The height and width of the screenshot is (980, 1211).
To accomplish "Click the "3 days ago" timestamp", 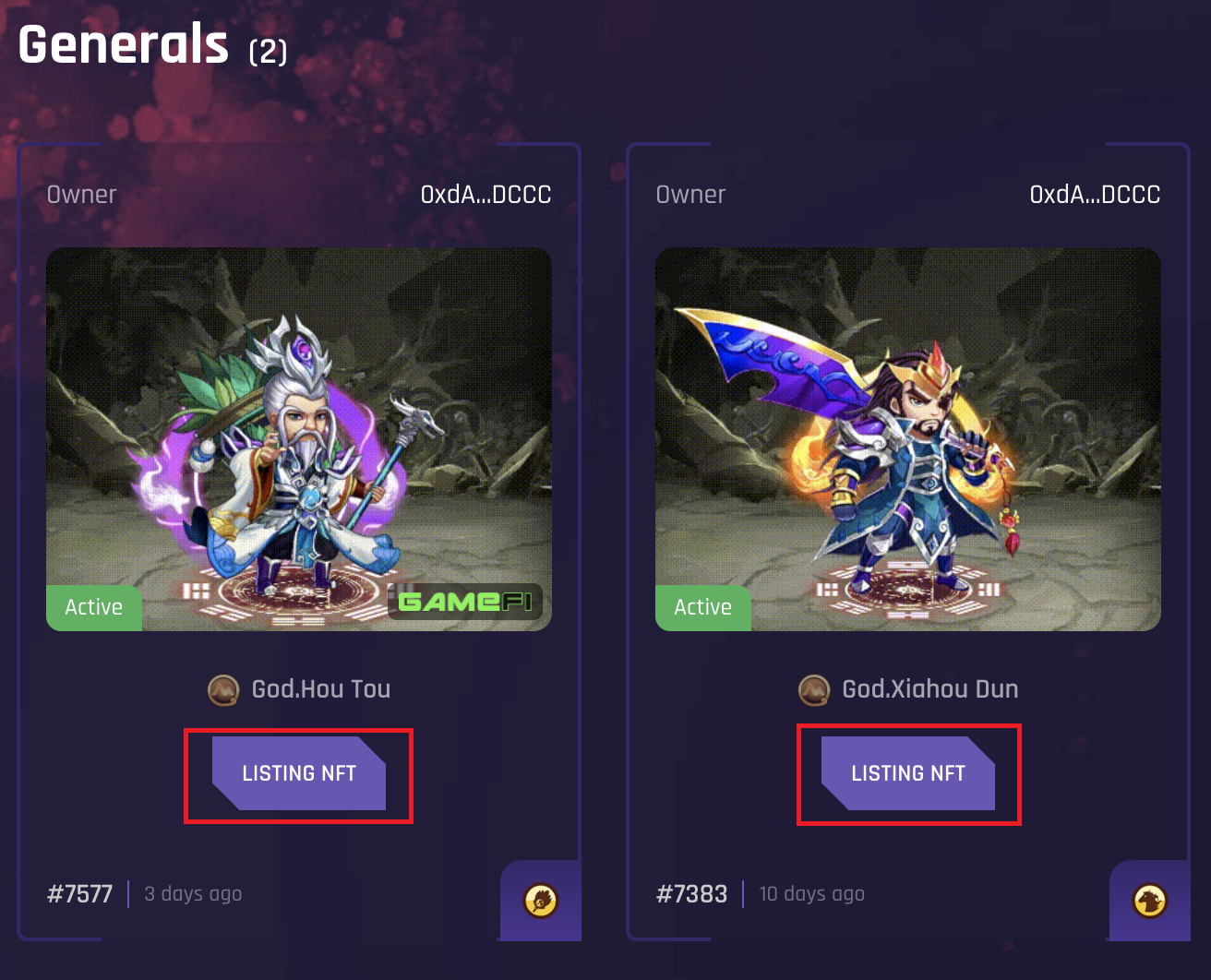I will 193,893.
